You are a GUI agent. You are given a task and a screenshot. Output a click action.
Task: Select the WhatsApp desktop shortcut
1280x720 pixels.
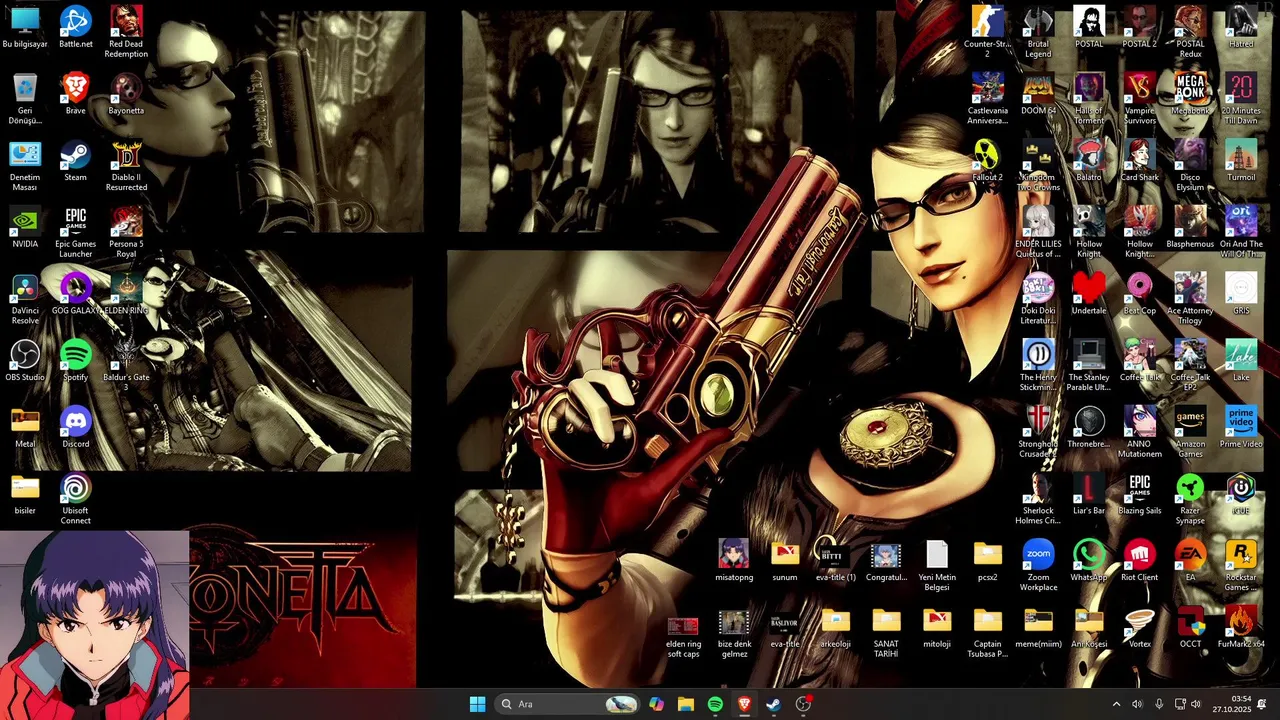[x=1089, y=562]
